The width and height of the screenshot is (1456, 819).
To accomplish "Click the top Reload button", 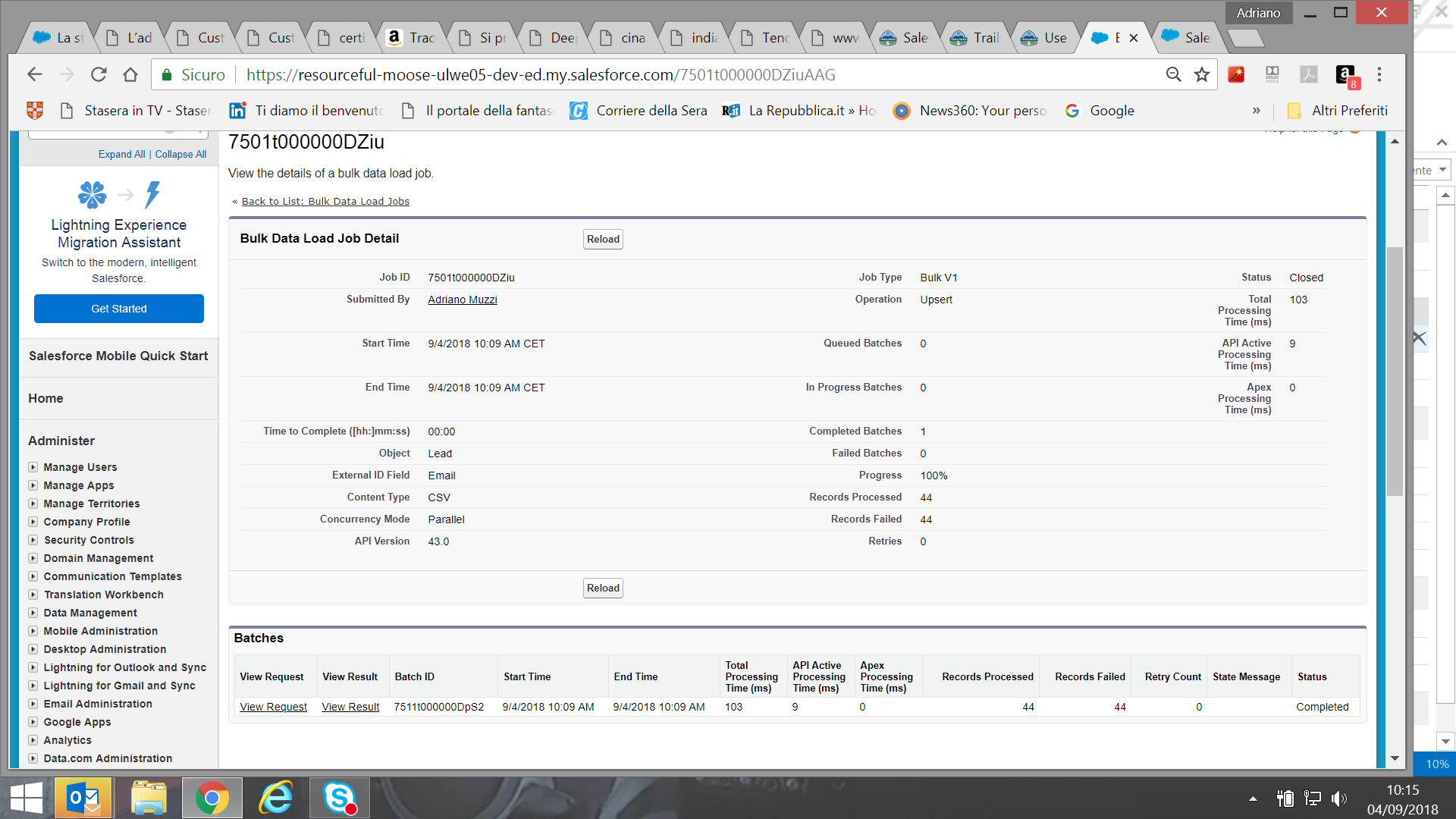I will click(x=603, y=240).
